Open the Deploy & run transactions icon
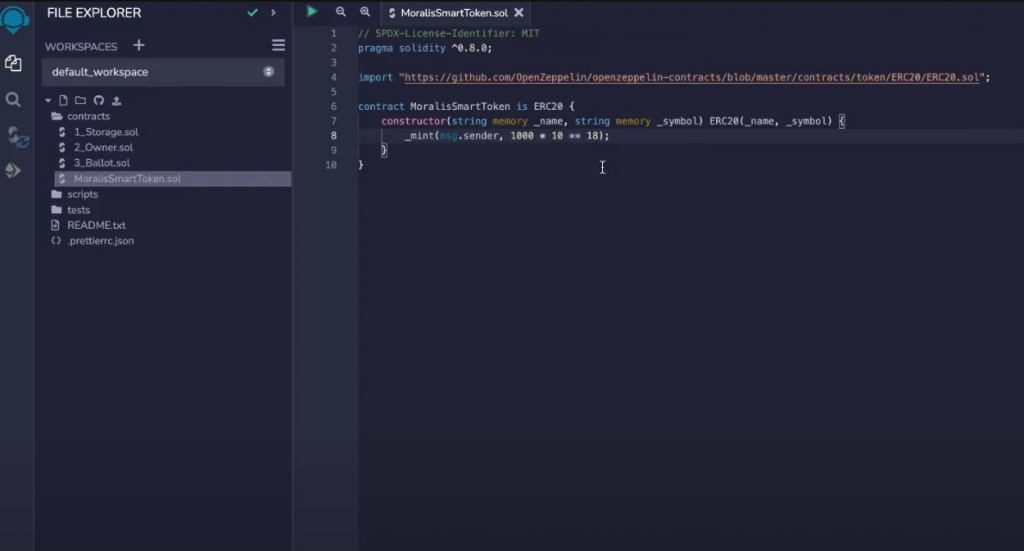 point(13,170)
